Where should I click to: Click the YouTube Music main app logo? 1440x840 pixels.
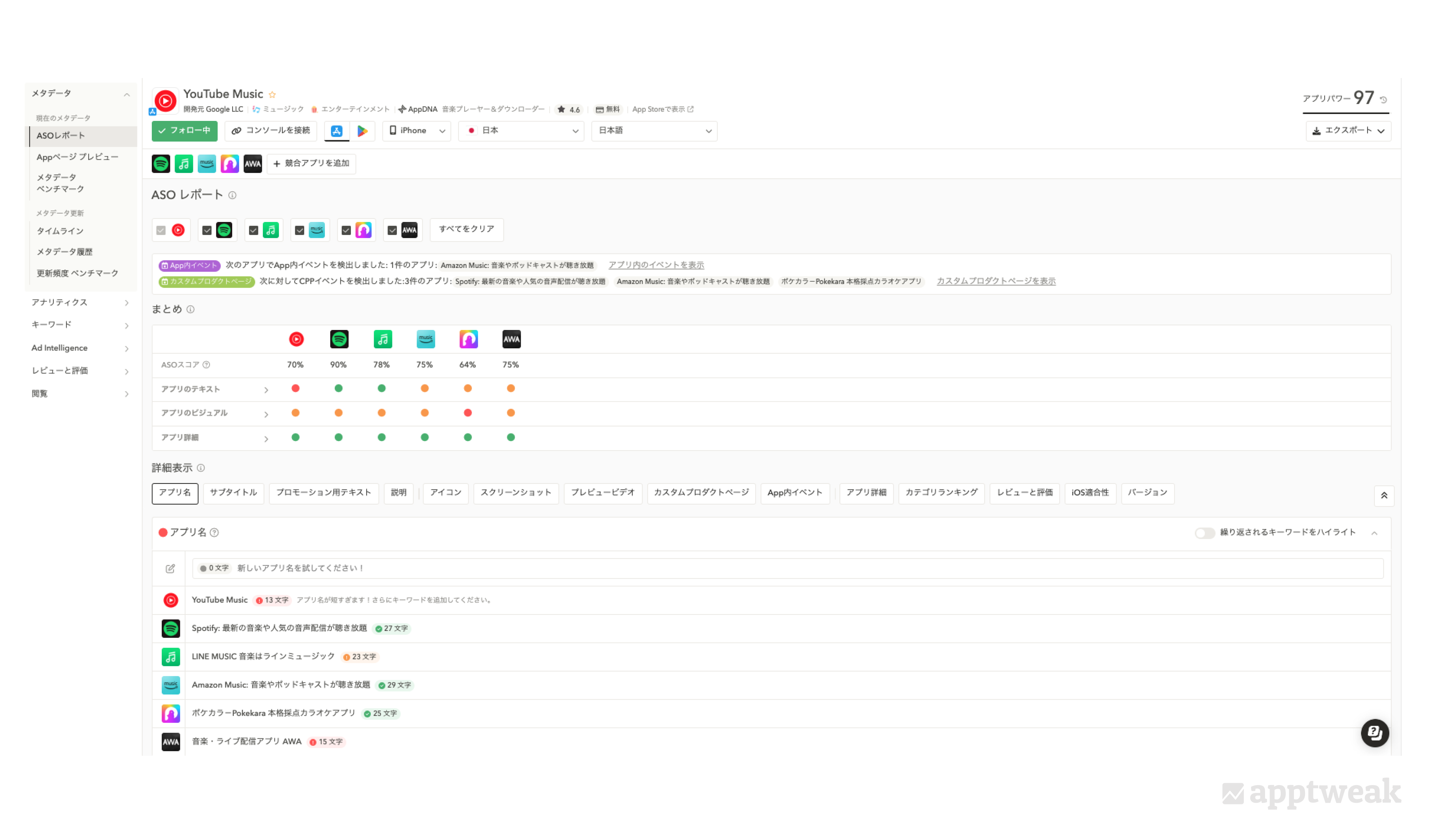pyautogui.click(x=165, y=101)
